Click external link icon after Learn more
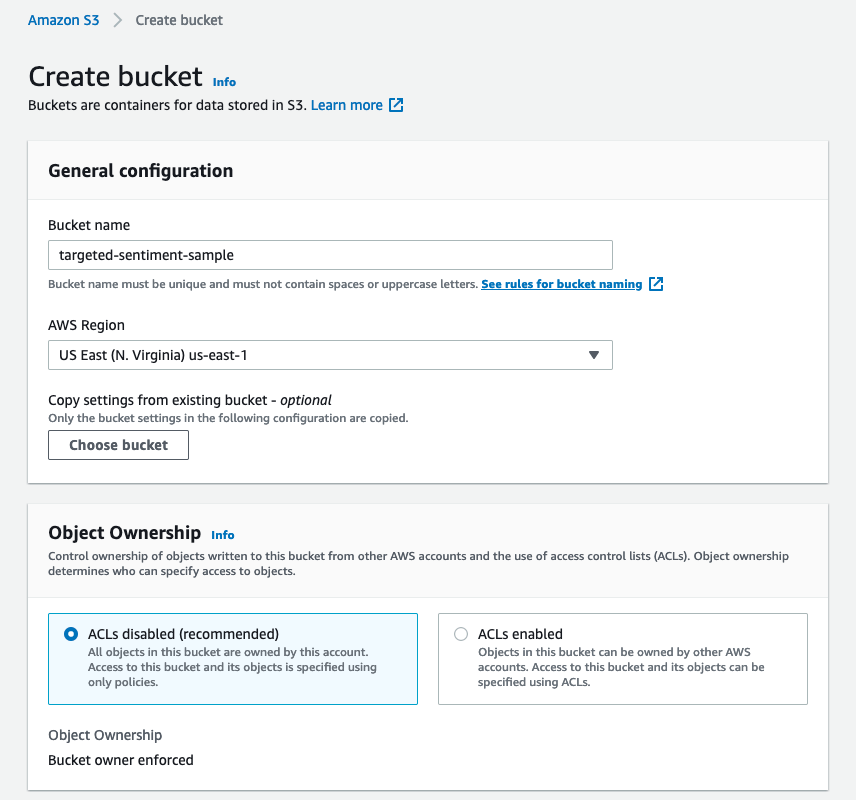The height and width of the screenshot is (800, 856). click(396, 105)
